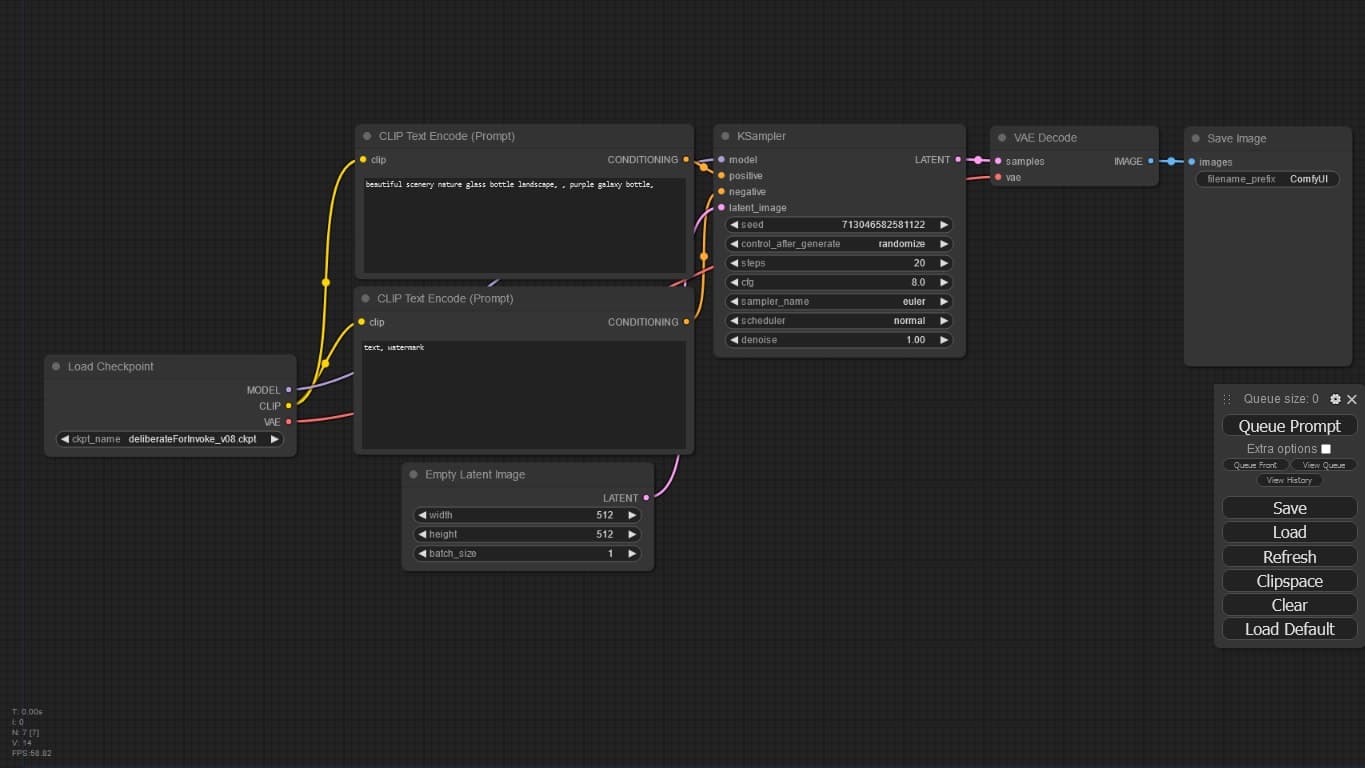Collapse the Save Image node dot
This screenshot has height=768, width=1365.
tap(1196, 139)
